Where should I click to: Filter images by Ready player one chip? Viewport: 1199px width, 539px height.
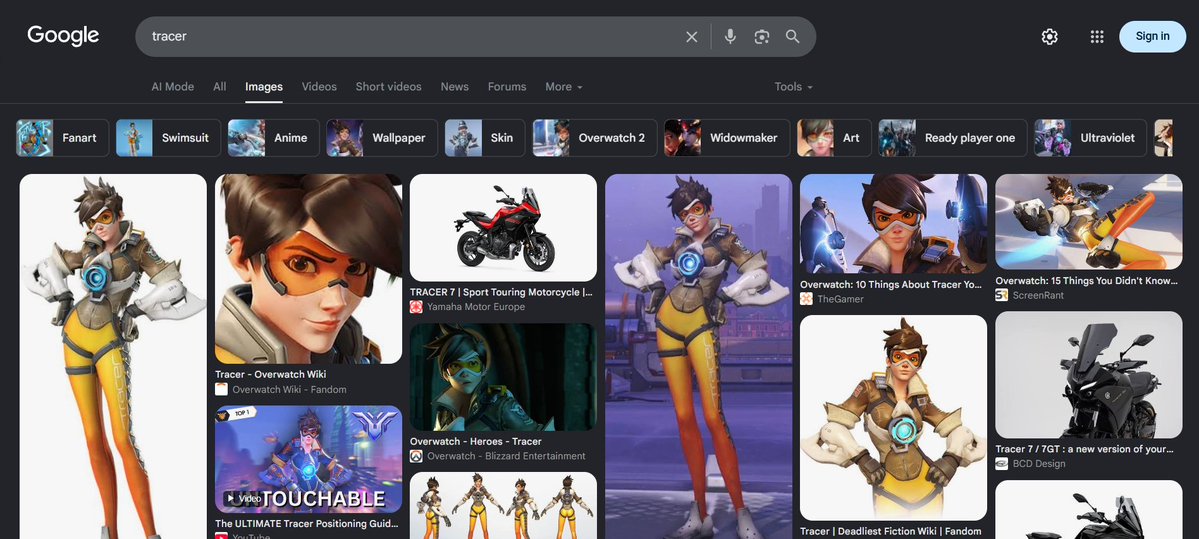tap(953, 138)
